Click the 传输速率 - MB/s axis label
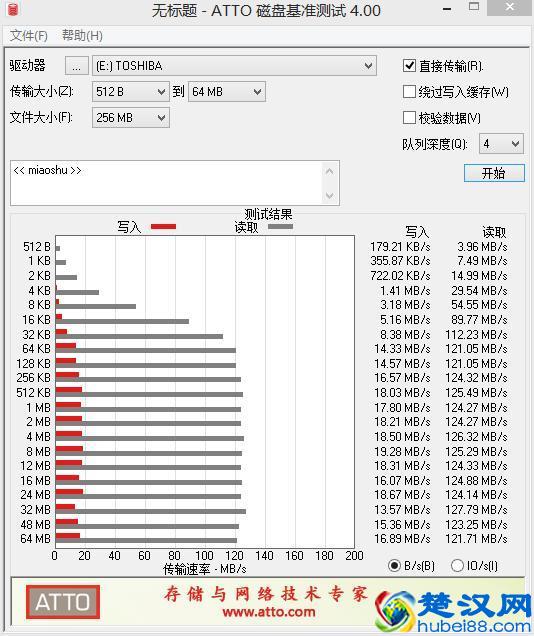This screenshot has width=534, height=636. [205, 569]
